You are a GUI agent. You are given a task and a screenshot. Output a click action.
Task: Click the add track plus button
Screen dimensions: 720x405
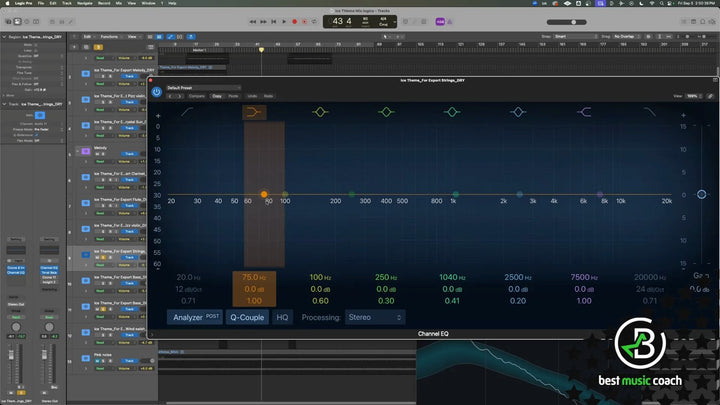pos(74,47)
